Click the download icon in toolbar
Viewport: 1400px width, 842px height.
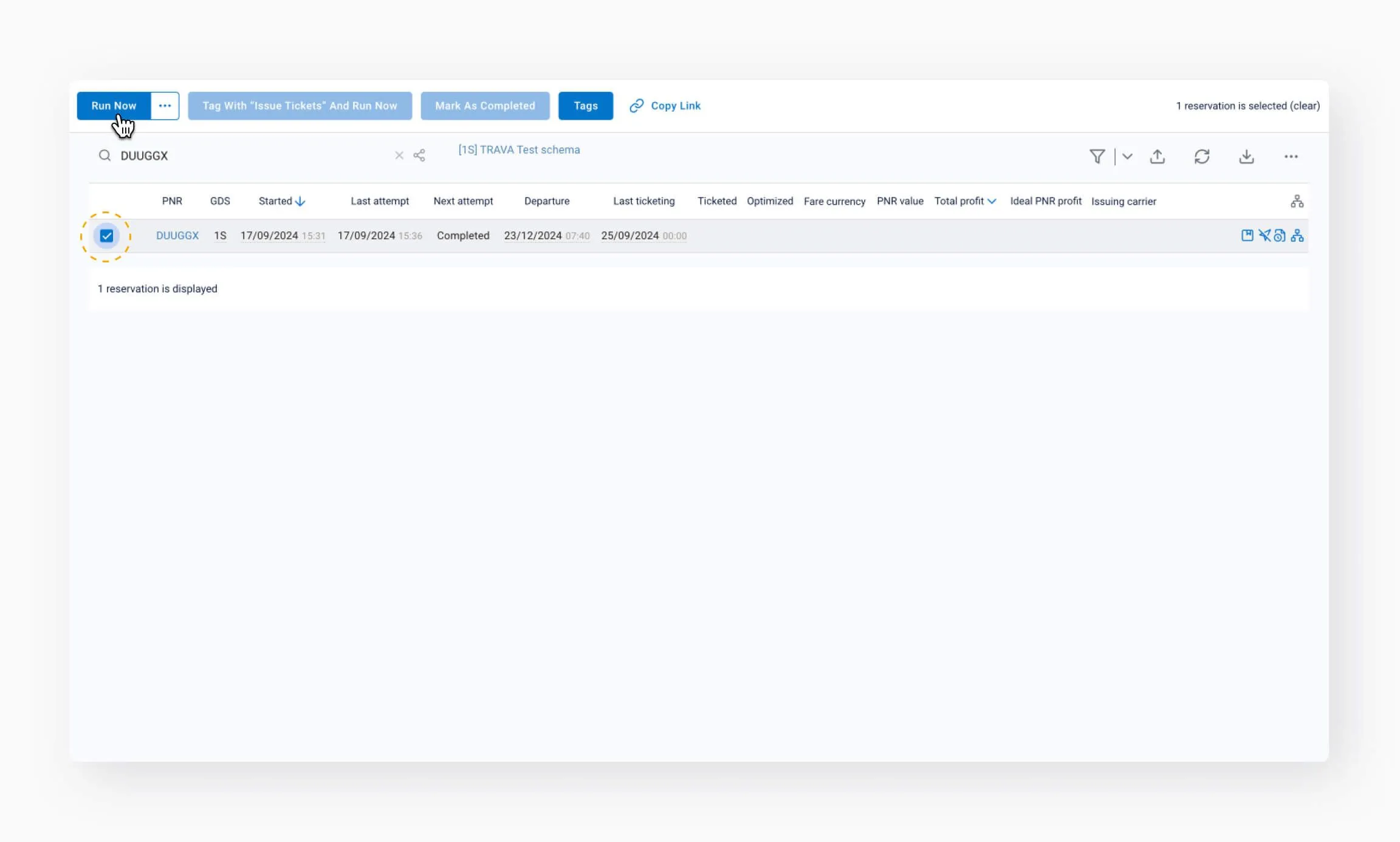tap(1246, 157)
